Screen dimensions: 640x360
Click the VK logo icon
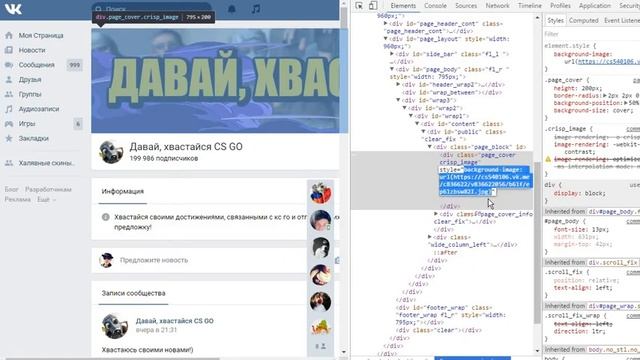[x=13, y=9]
